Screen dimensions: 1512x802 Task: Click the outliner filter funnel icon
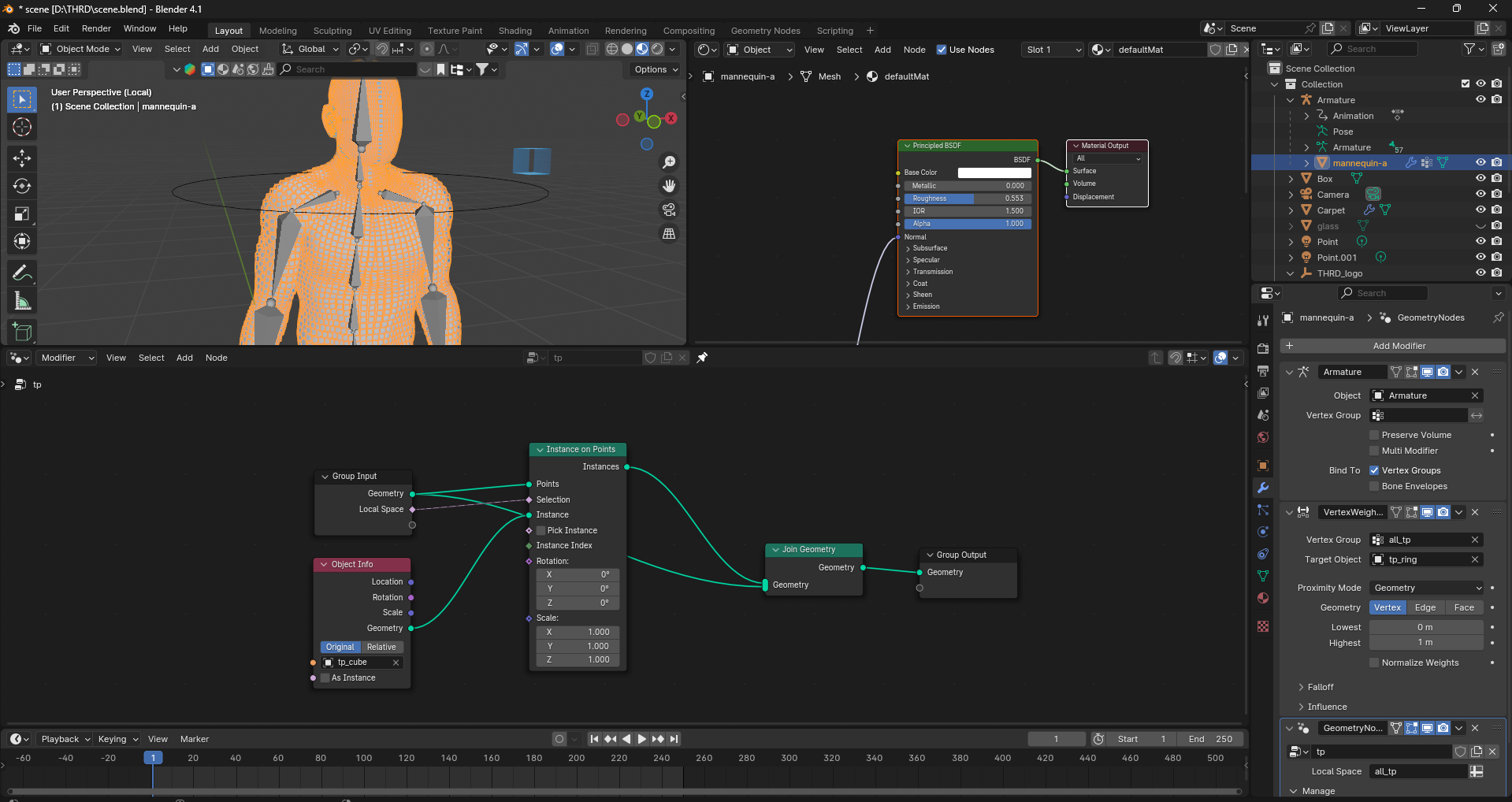[1469, 49]
